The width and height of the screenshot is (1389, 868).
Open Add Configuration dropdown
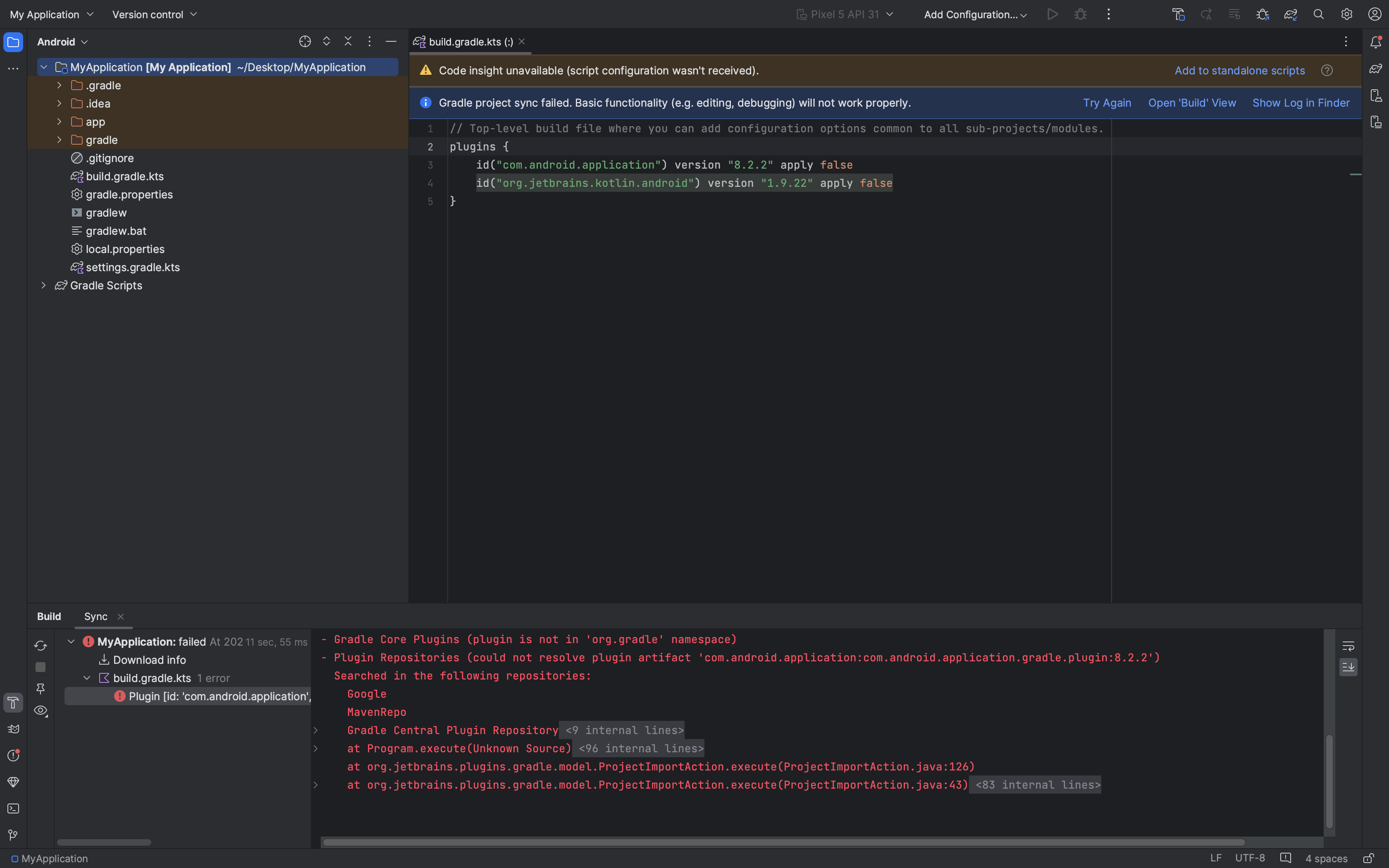click(975, 14)
